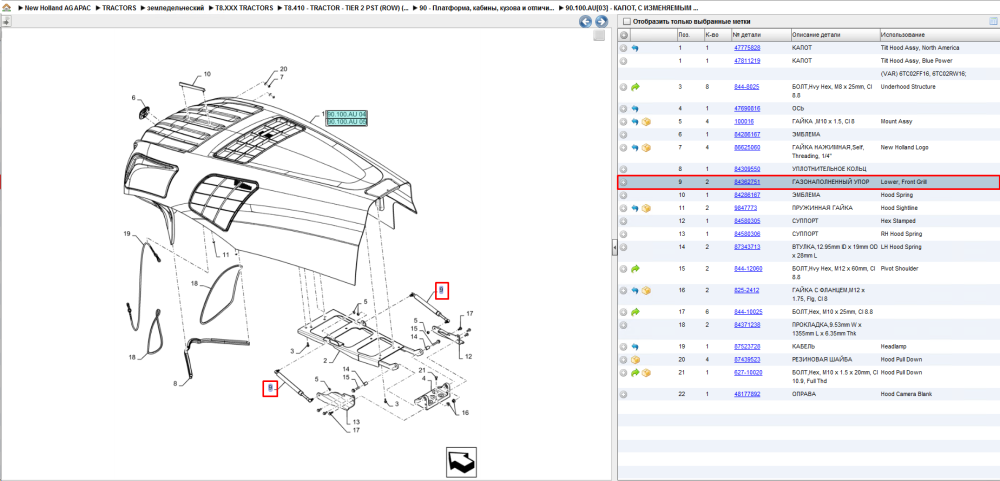Follow the '90.100.AU 05' reference in diagram
The image size is (1000, 481).
347,121
